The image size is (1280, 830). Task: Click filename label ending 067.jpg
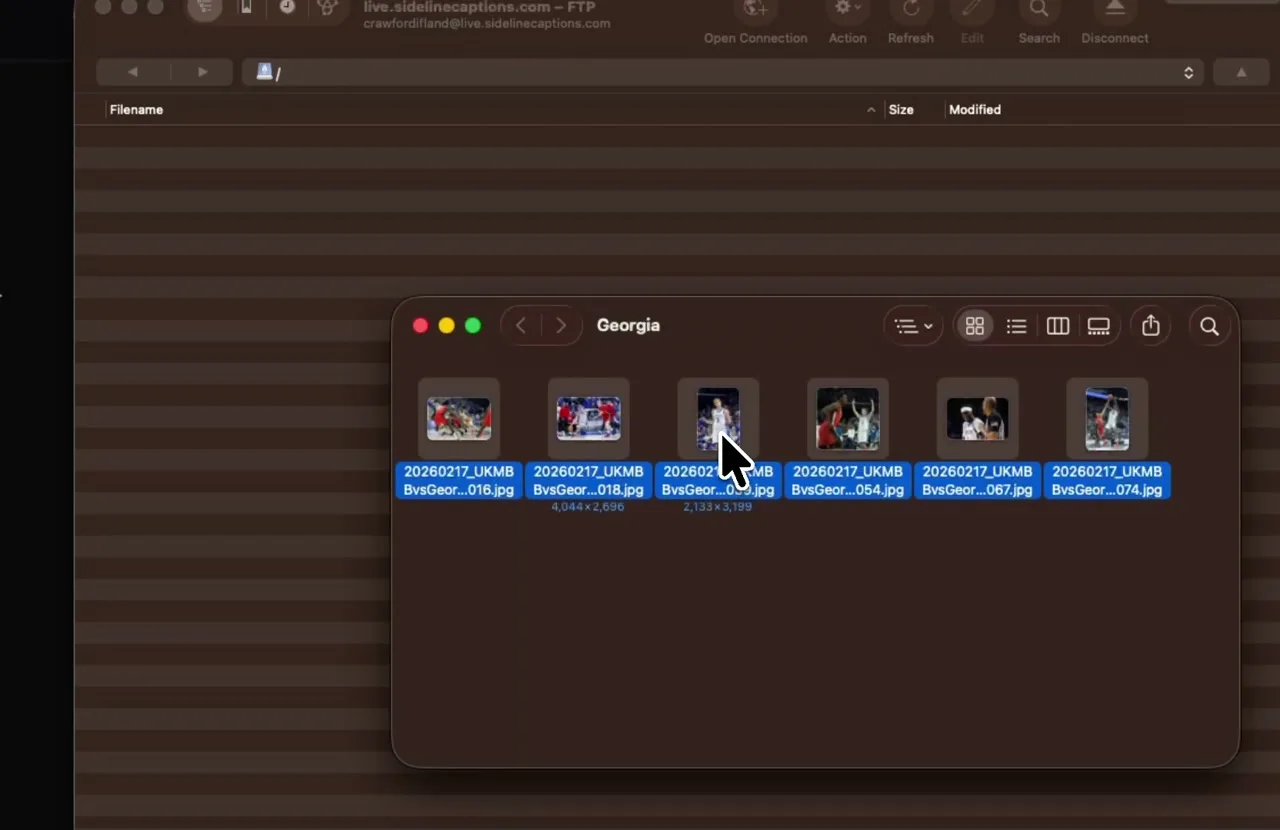[978, 480]
